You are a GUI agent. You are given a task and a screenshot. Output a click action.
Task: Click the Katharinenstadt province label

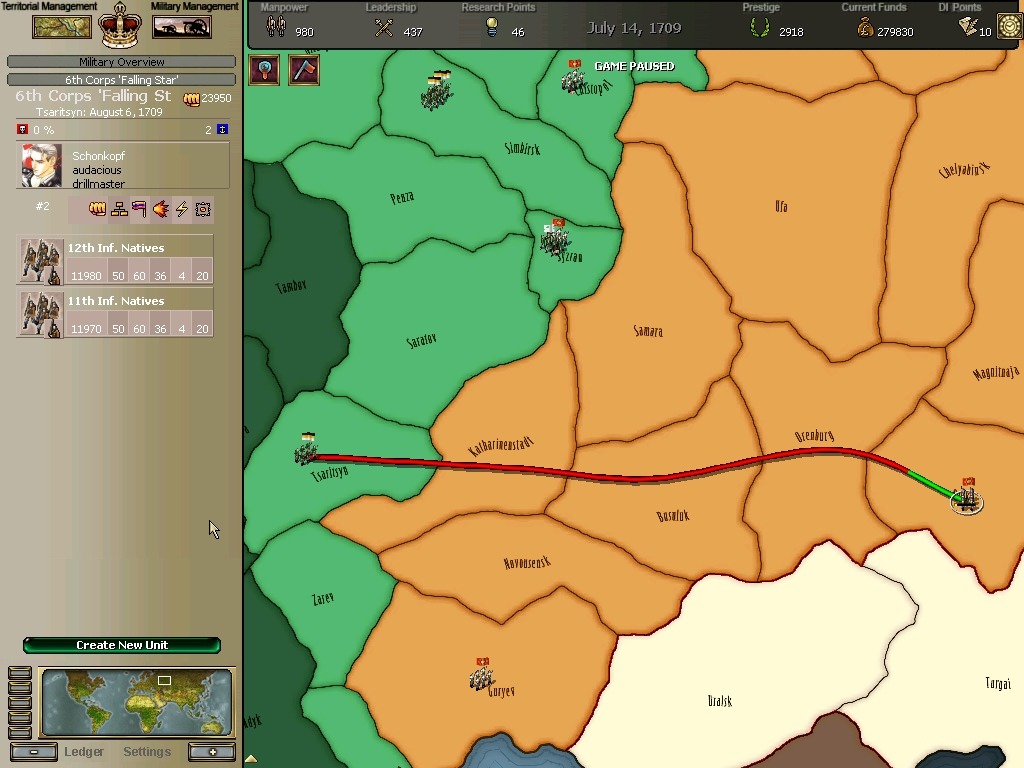pyautogui.click(x=501, y=445)
